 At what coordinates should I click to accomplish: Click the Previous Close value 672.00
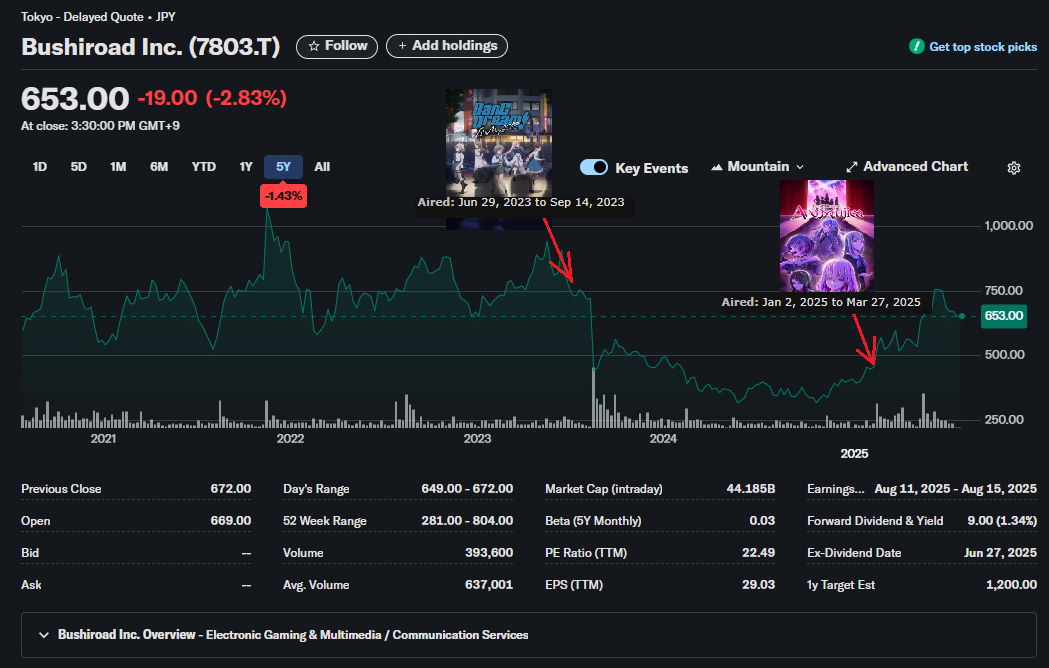(231, 489)
